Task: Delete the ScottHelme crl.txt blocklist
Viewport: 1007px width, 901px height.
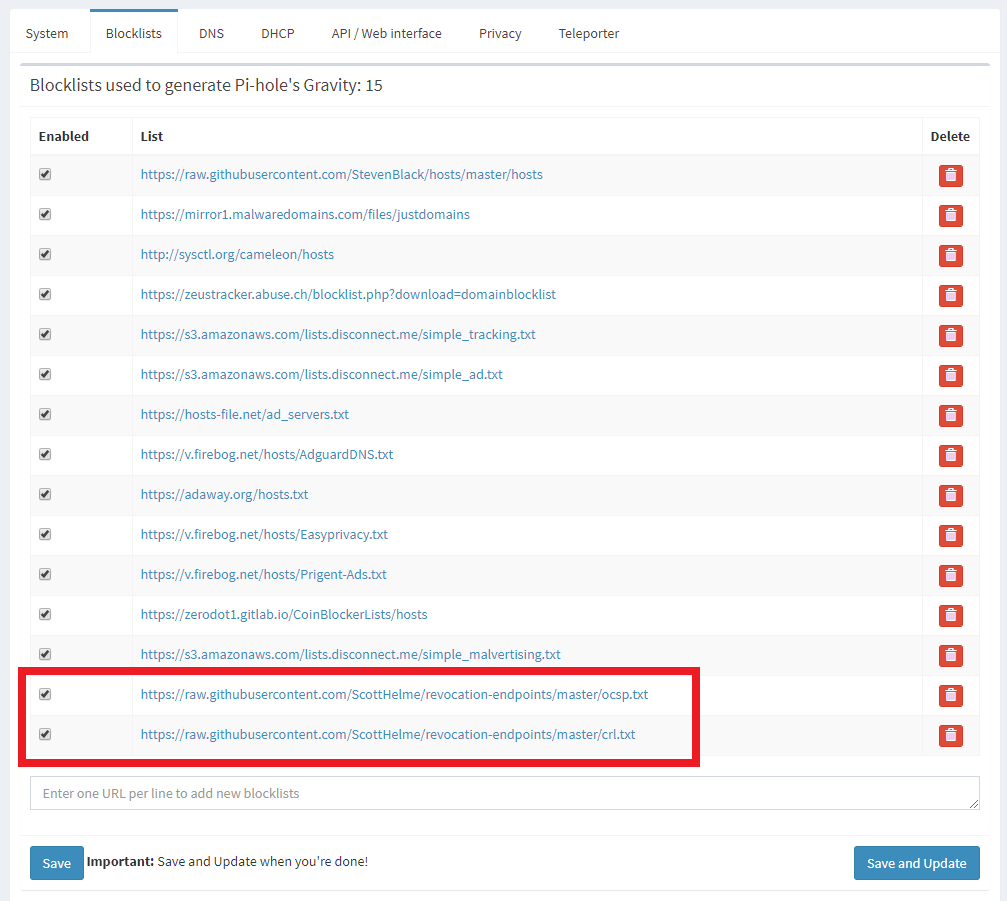Action: (950, 735)
